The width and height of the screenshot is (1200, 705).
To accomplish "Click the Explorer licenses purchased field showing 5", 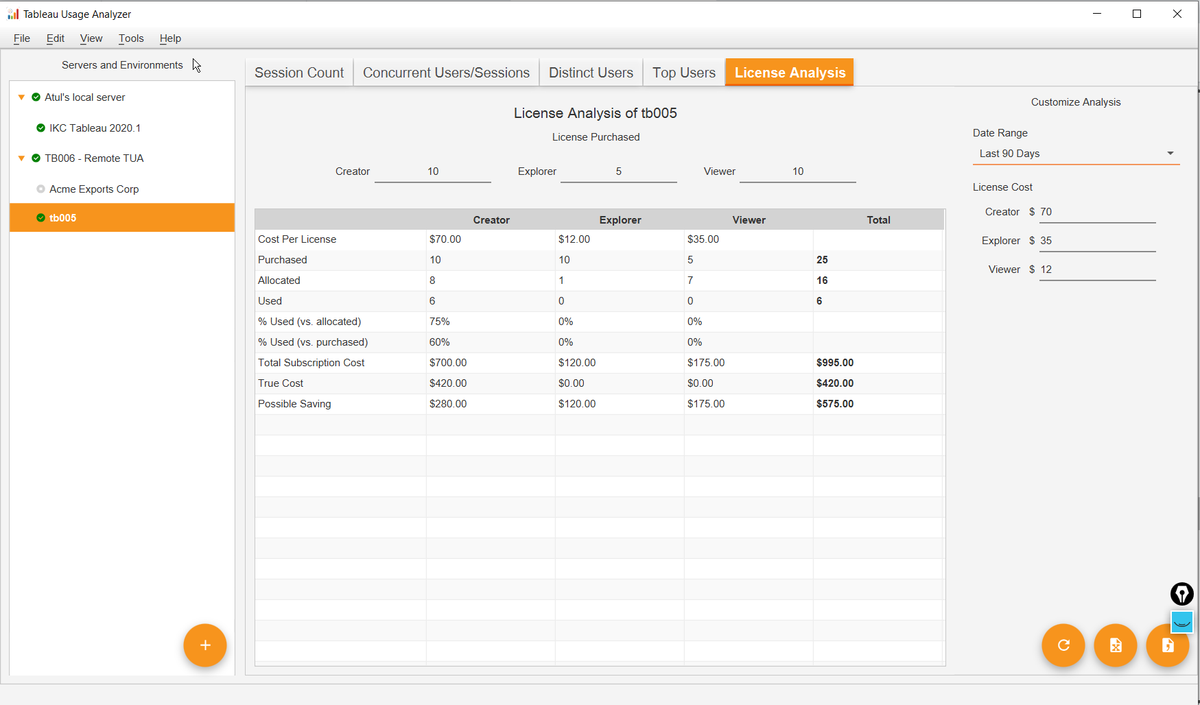I will coord(619,171).
